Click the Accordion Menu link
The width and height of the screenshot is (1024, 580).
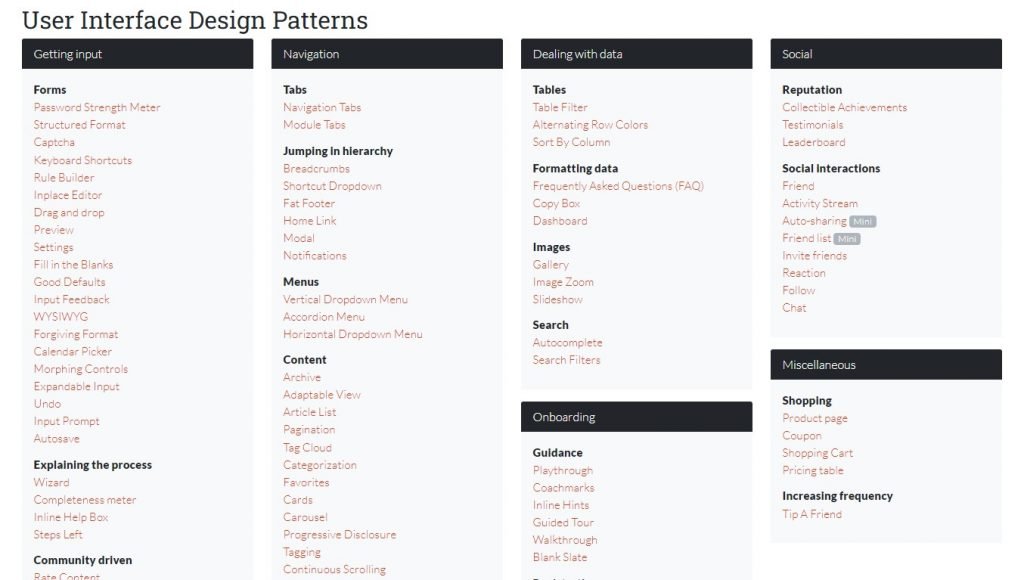coord(324,317)
